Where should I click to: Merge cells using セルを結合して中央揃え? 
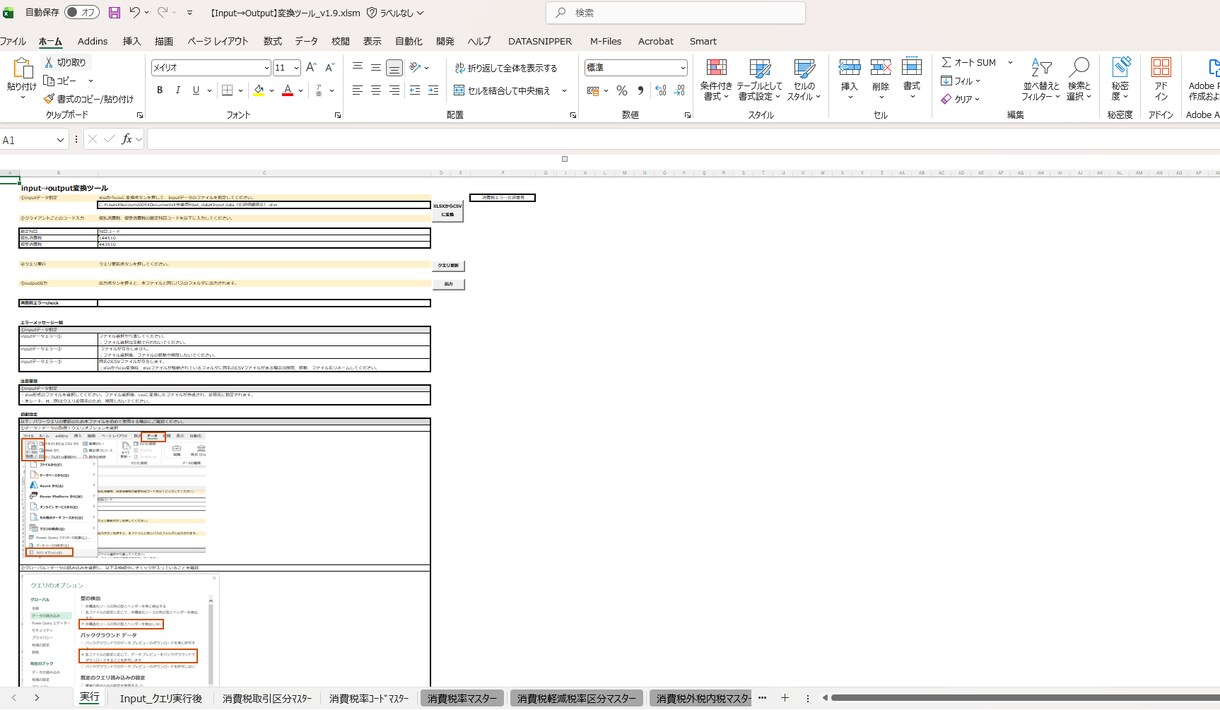501,90
